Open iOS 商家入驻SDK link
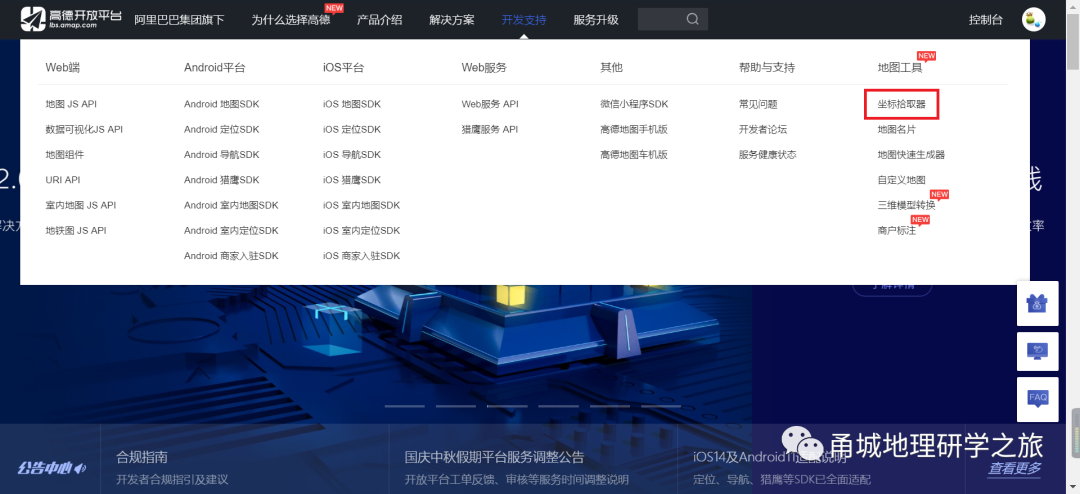The image size is (1080, 494). (x=362, y=256)
